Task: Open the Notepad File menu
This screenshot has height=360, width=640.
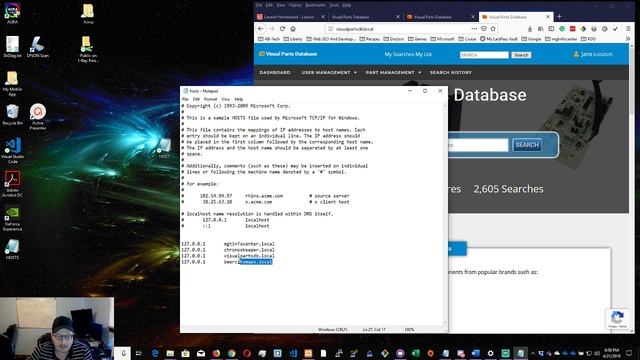Action: point(185,99)
